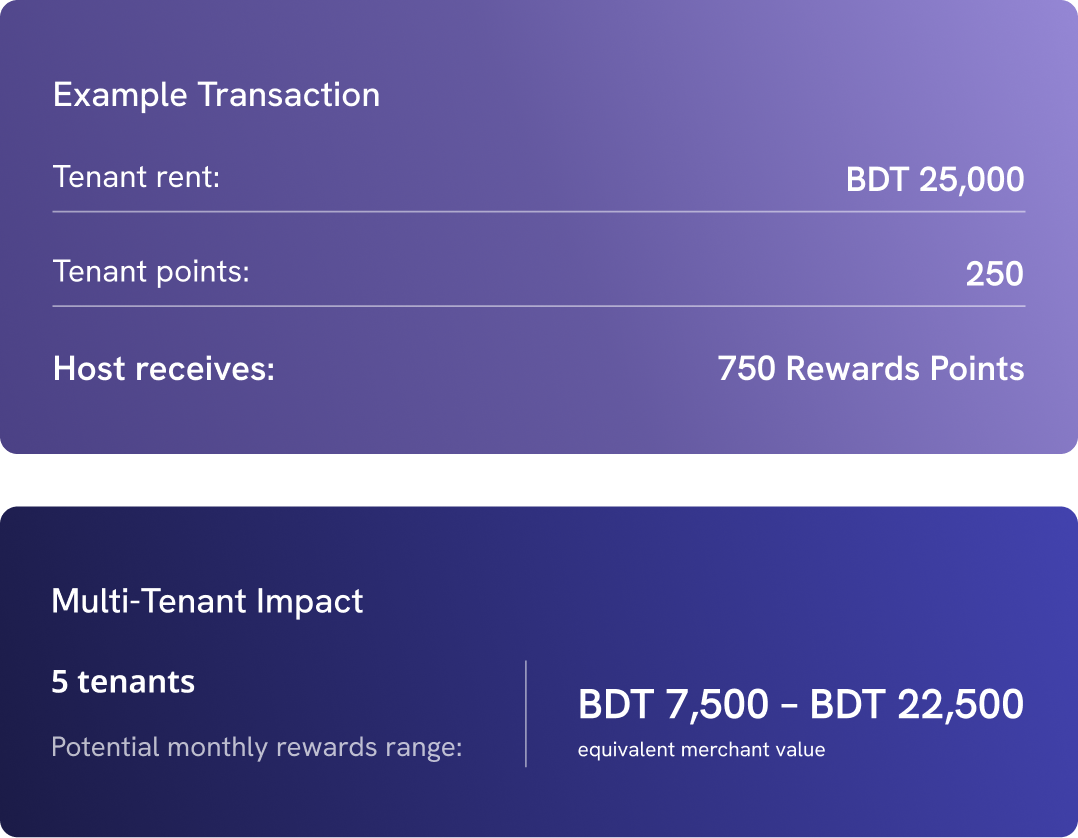Select the Tenant points label
1078x838 pixels.
(x=151, y=272)
